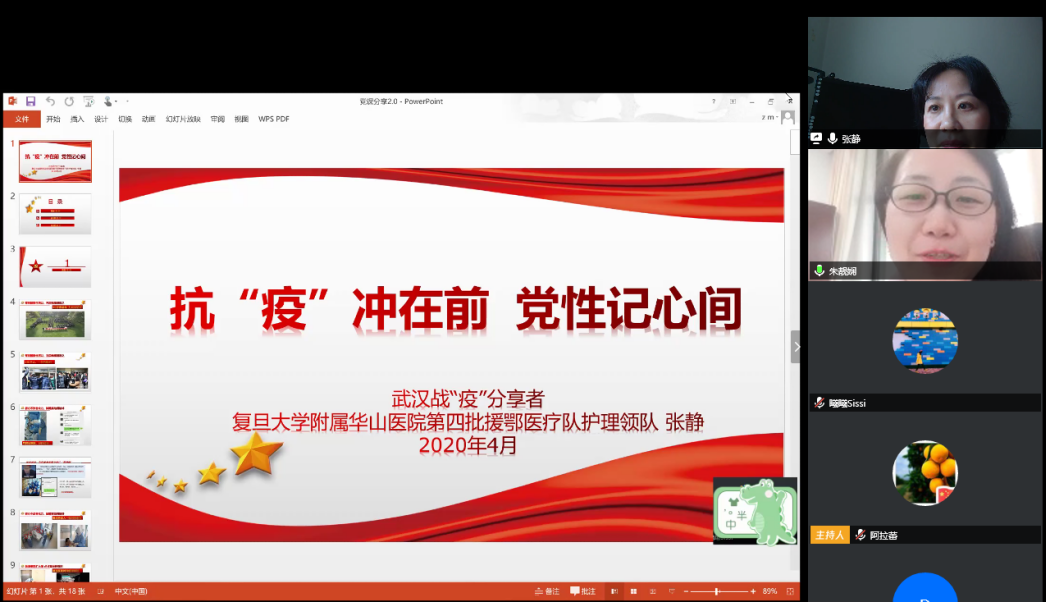Click the spell check icon in status bar
The width and height of the screenshot is (1046, 603).
(x=101, y=592)
